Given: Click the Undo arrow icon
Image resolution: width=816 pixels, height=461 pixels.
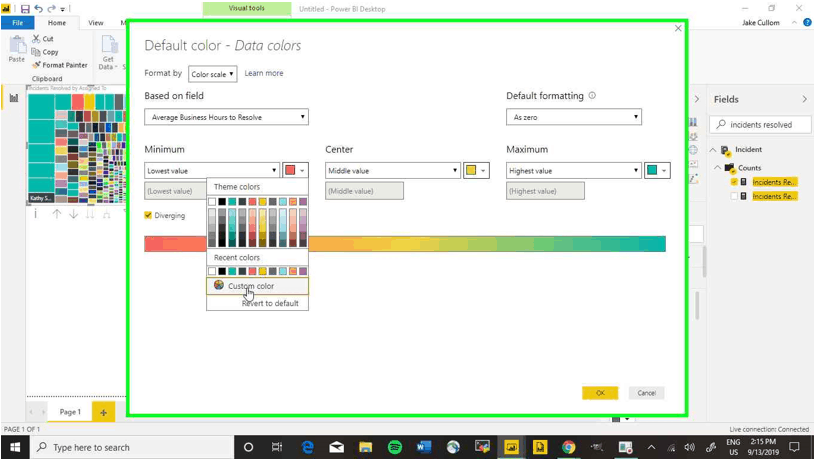Looking at the screenshot, I should click(x=39, y=9).
